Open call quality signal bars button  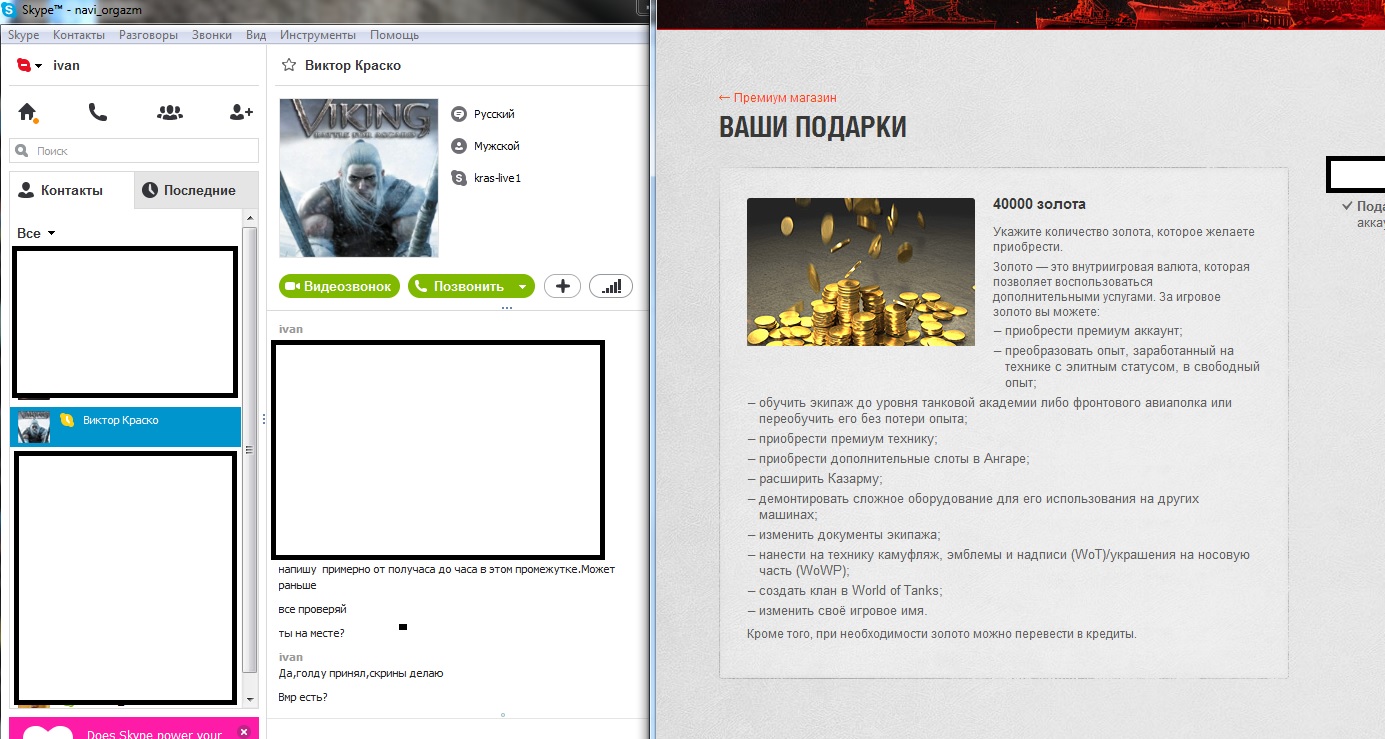point(611,286)
